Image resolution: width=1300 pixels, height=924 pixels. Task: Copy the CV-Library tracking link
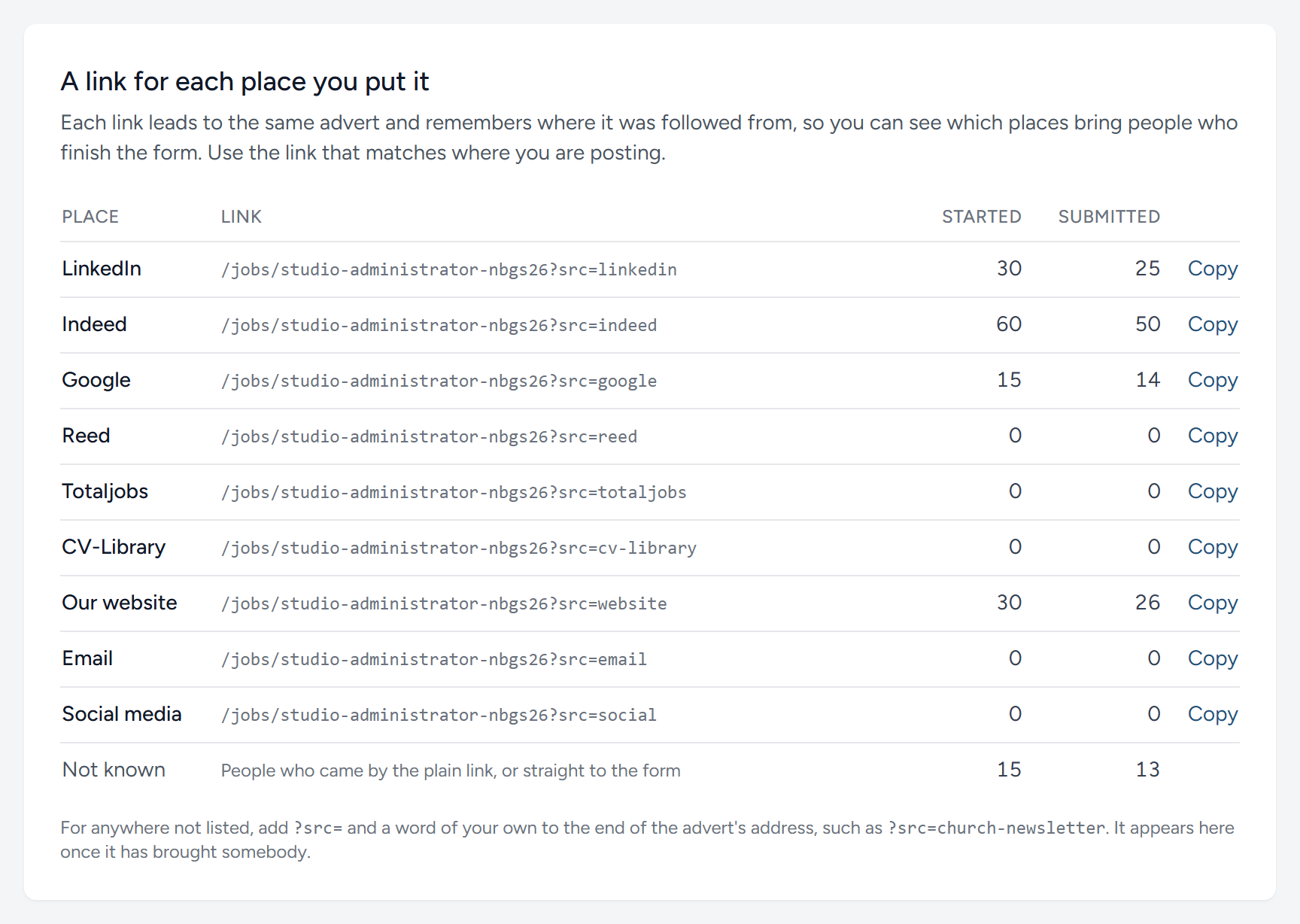coord(1212,547)
